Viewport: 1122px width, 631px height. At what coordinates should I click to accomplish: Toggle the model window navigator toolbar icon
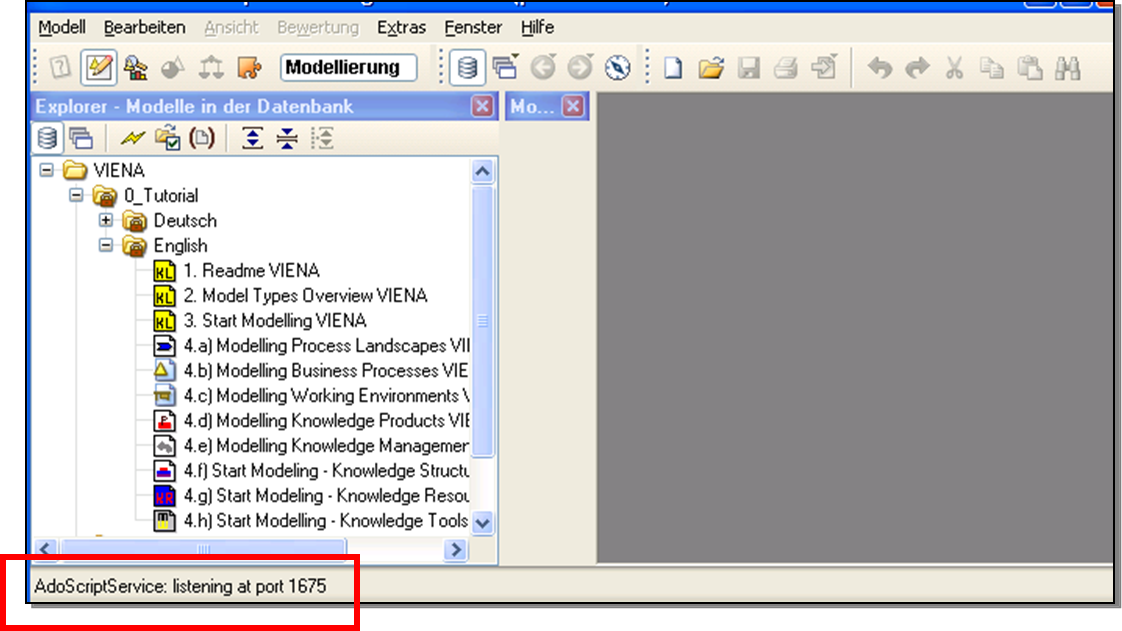(x=505, y=68)
